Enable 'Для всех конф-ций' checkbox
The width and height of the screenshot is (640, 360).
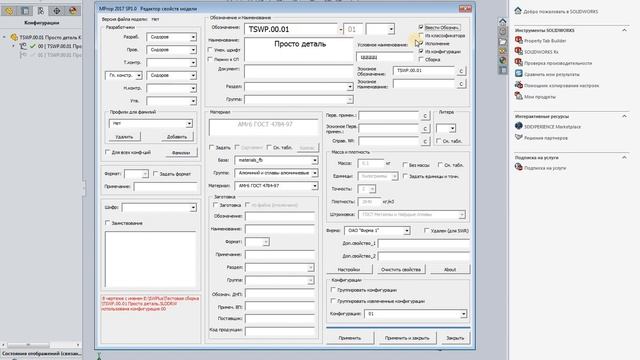coord(108,152)
